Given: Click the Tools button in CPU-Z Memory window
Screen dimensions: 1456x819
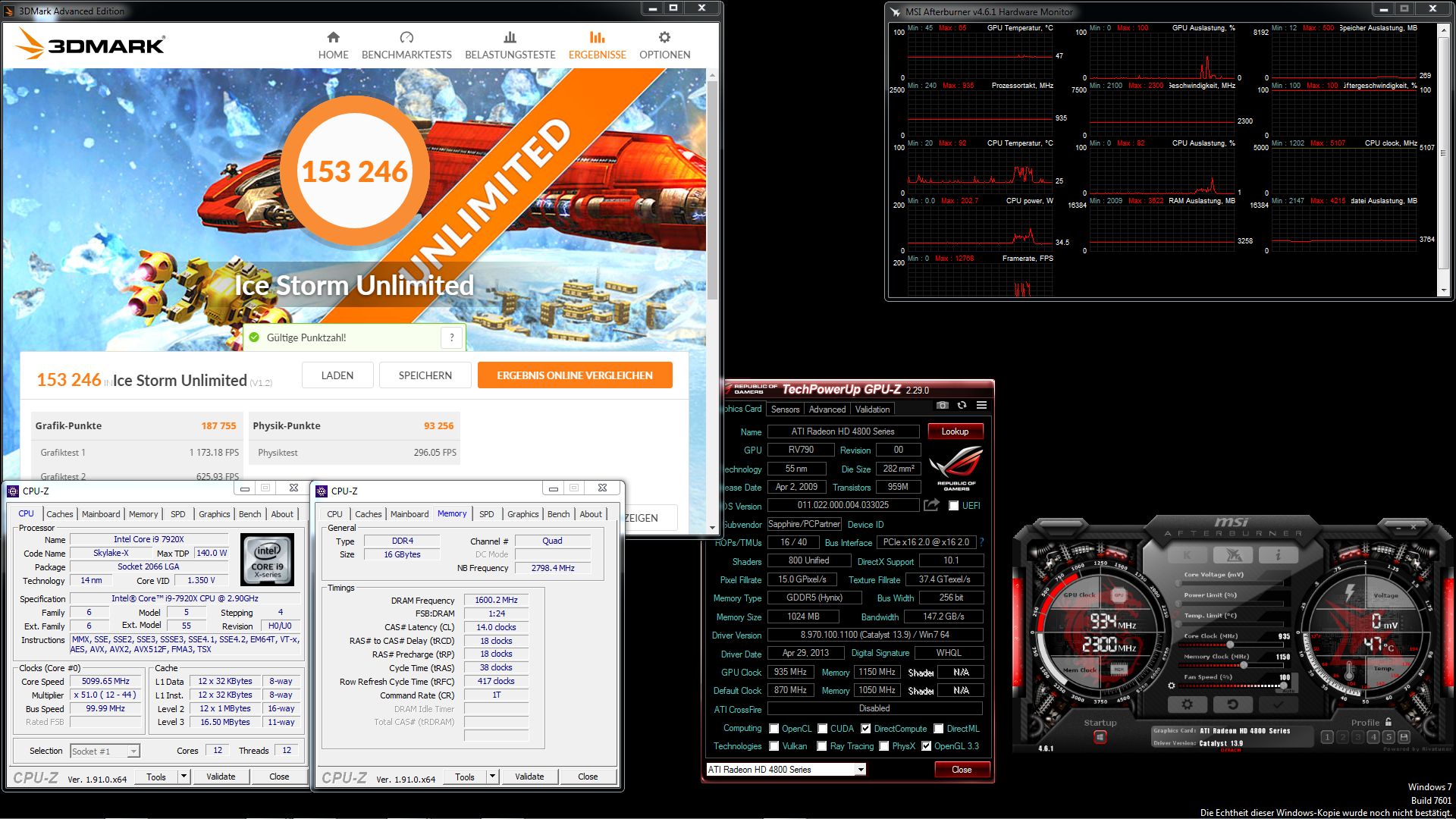Looking at the screenshot, I should [x=465, y=777].
